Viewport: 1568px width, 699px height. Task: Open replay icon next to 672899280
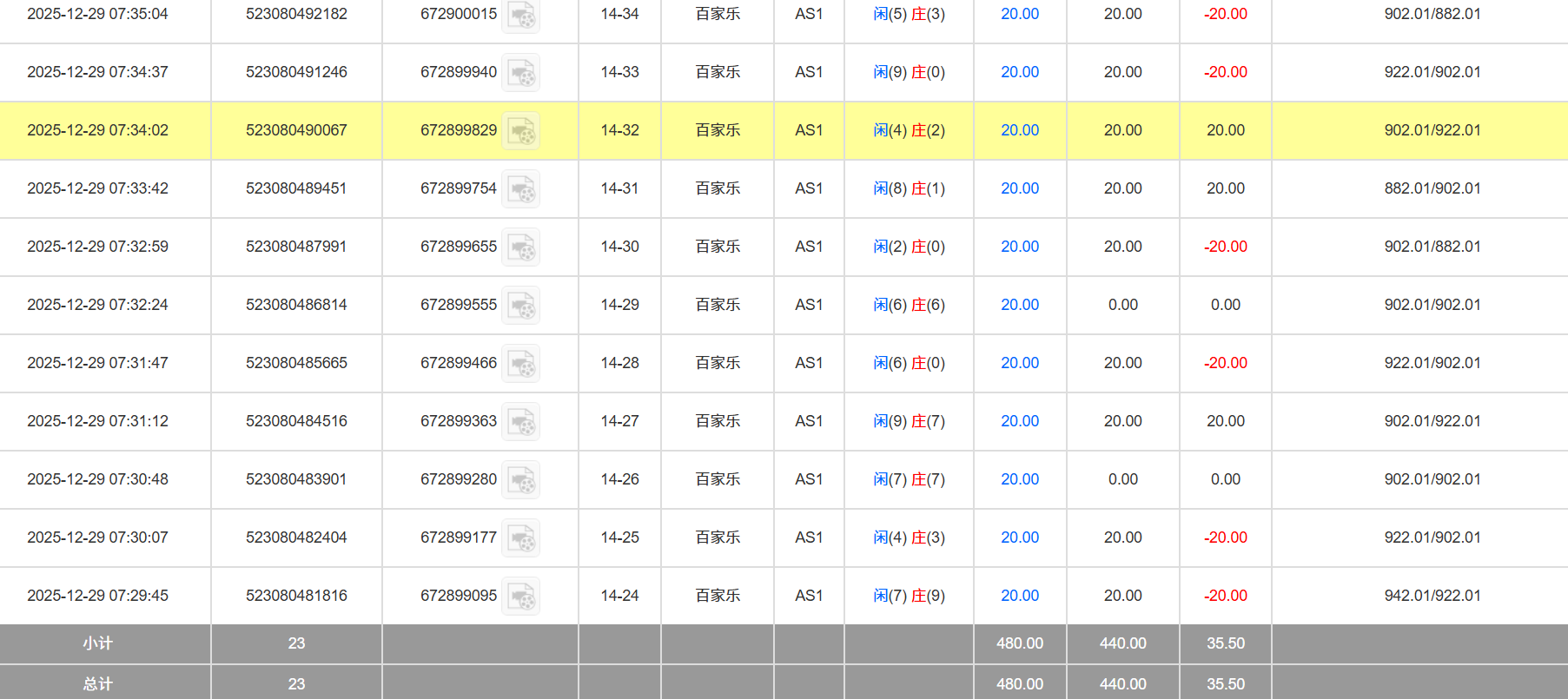pyautogui.click(x=521, y=480)
